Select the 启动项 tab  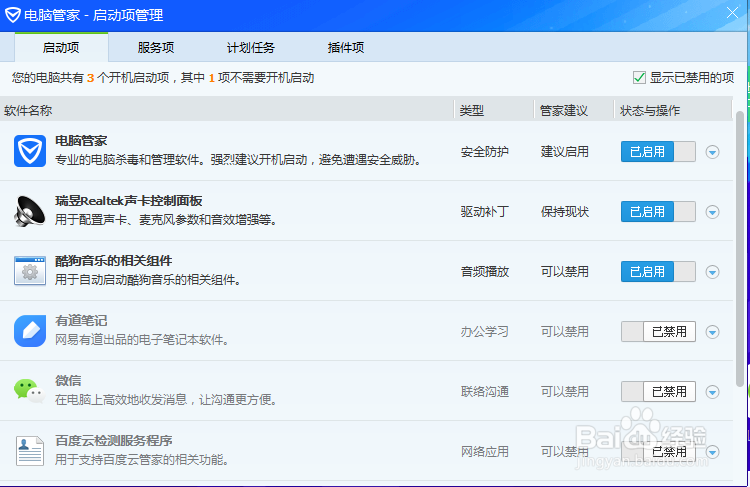pos(61,47)
